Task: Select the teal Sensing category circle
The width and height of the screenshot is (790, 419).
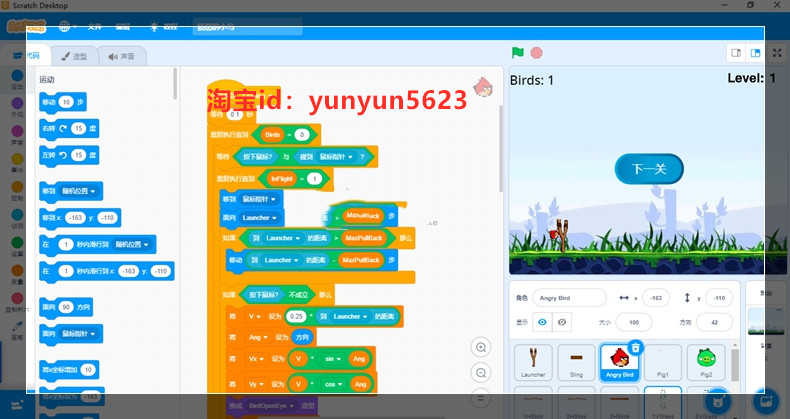Action: click(x=17, y=215)
